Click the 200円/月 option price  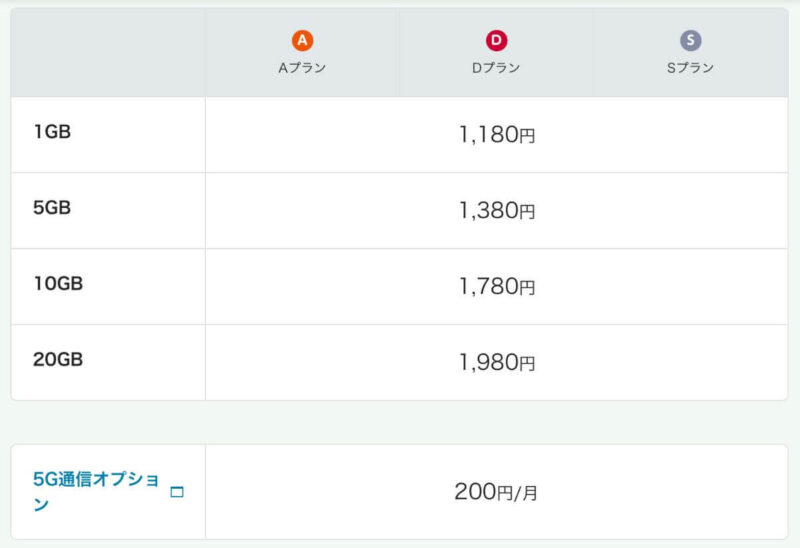click(496, 492)
